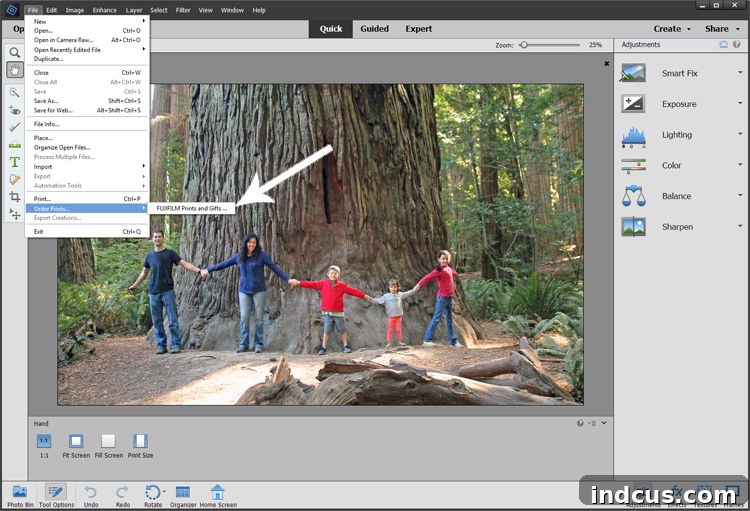
Task: Choose FUJIFILM Prints and Gifts
Action: 191,209
